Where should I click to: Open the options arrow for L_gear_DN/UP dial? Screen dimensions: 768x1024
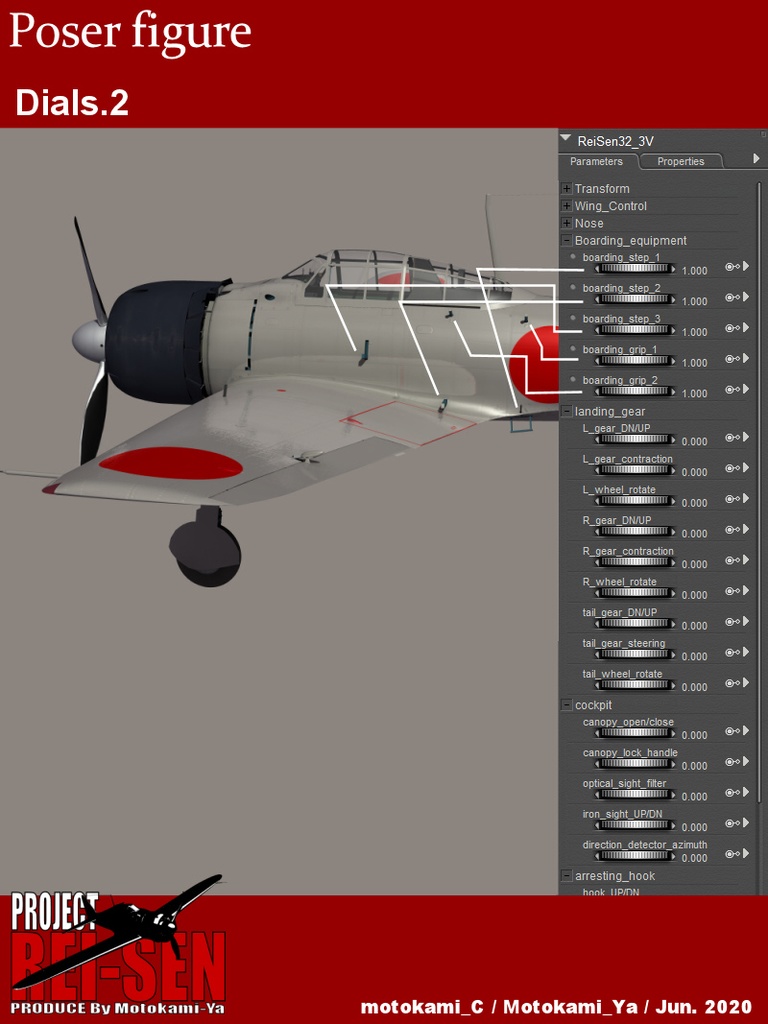click(x=746, y=438)
